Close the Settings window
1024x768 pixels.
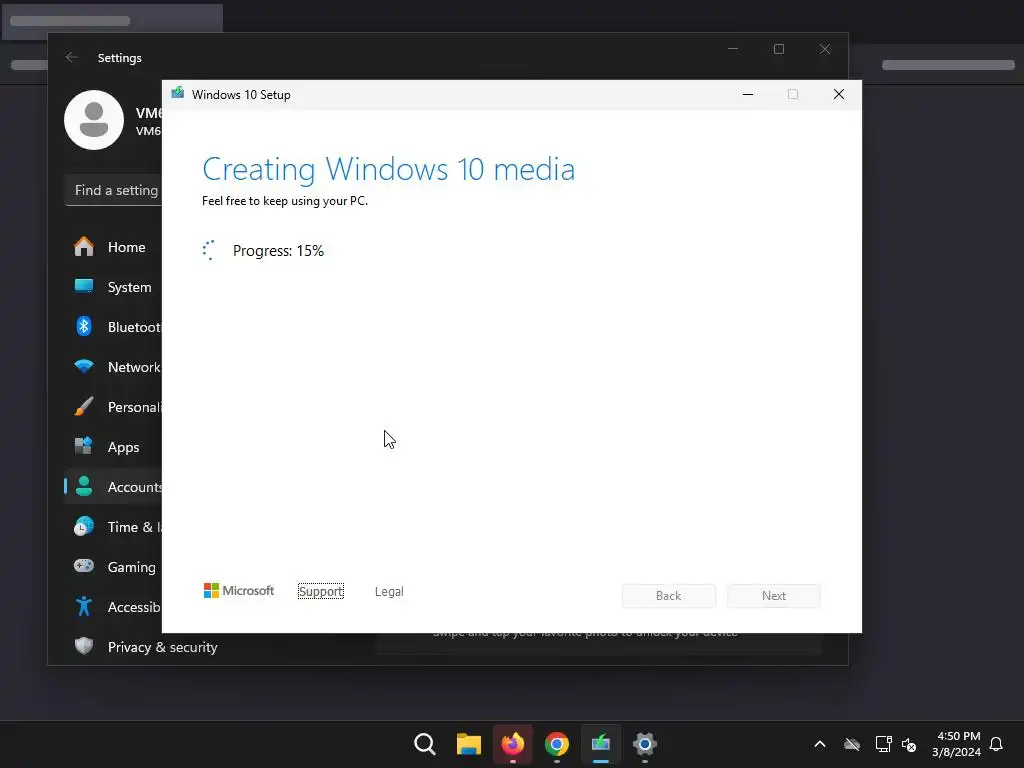point(825,50)
